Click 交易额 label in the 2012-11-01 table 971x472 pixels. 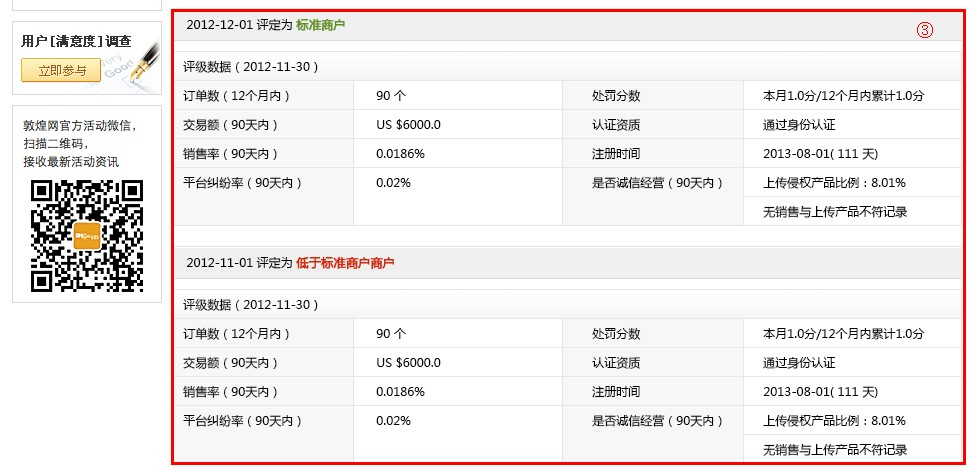click(x=230, y=363)
